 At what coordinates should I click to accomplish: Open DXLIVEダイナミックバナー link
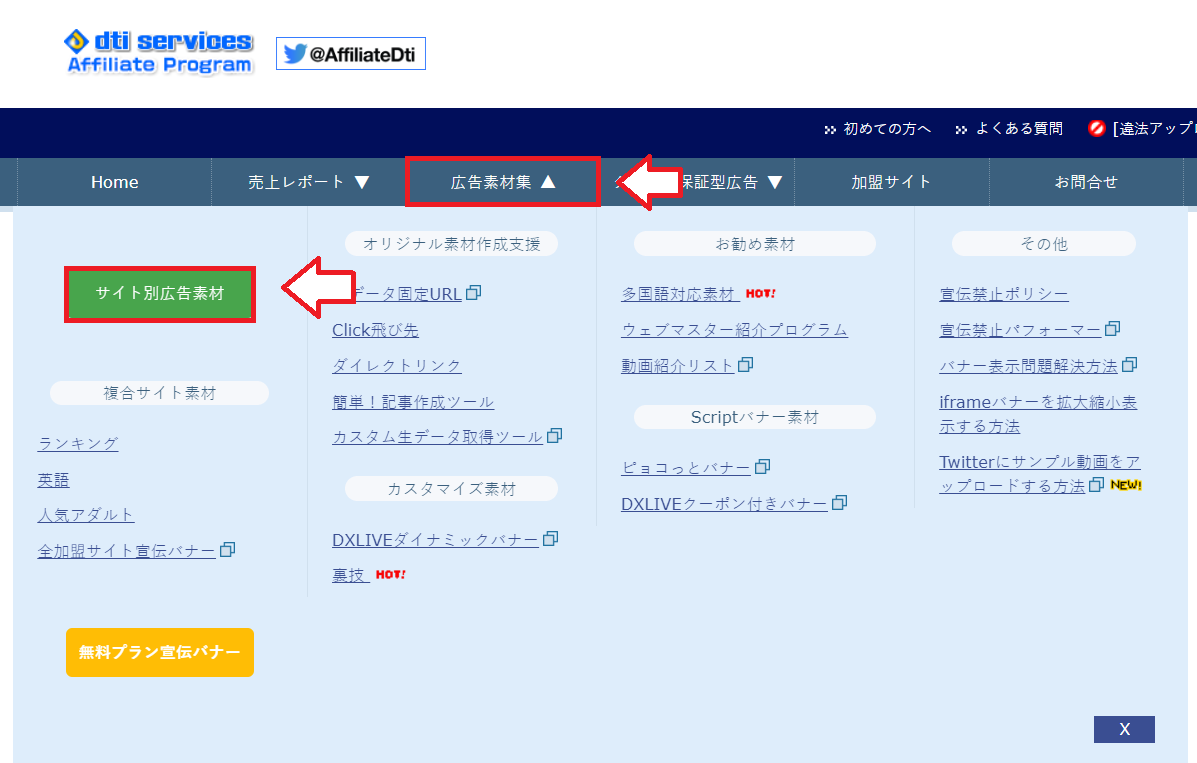click(435, 540)
